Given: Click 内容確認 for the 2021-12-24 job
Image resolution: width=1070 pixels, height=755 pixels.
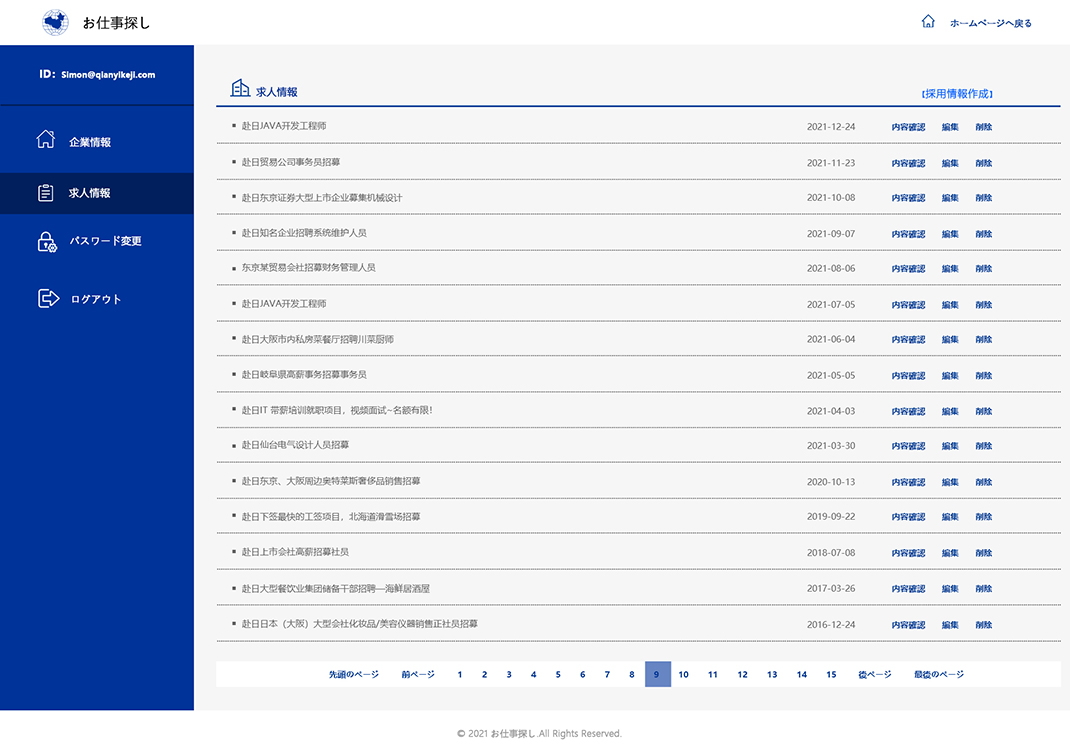Looking at the screenshot, I should pyautogui.click(x=908, y=127).
